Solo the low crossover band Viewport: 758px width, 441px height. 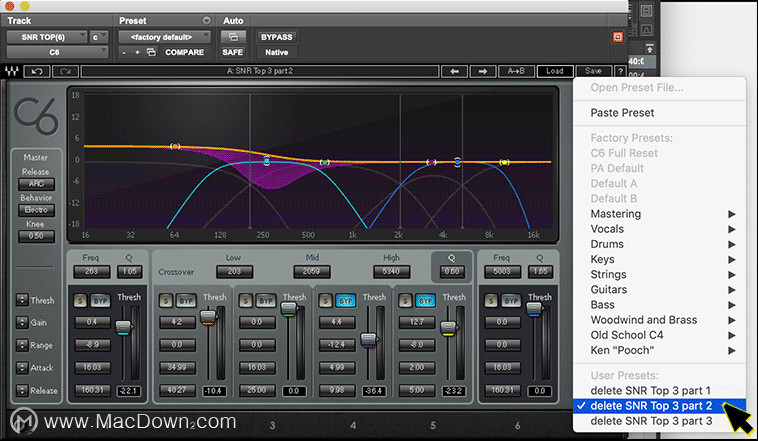coord(166,301)
